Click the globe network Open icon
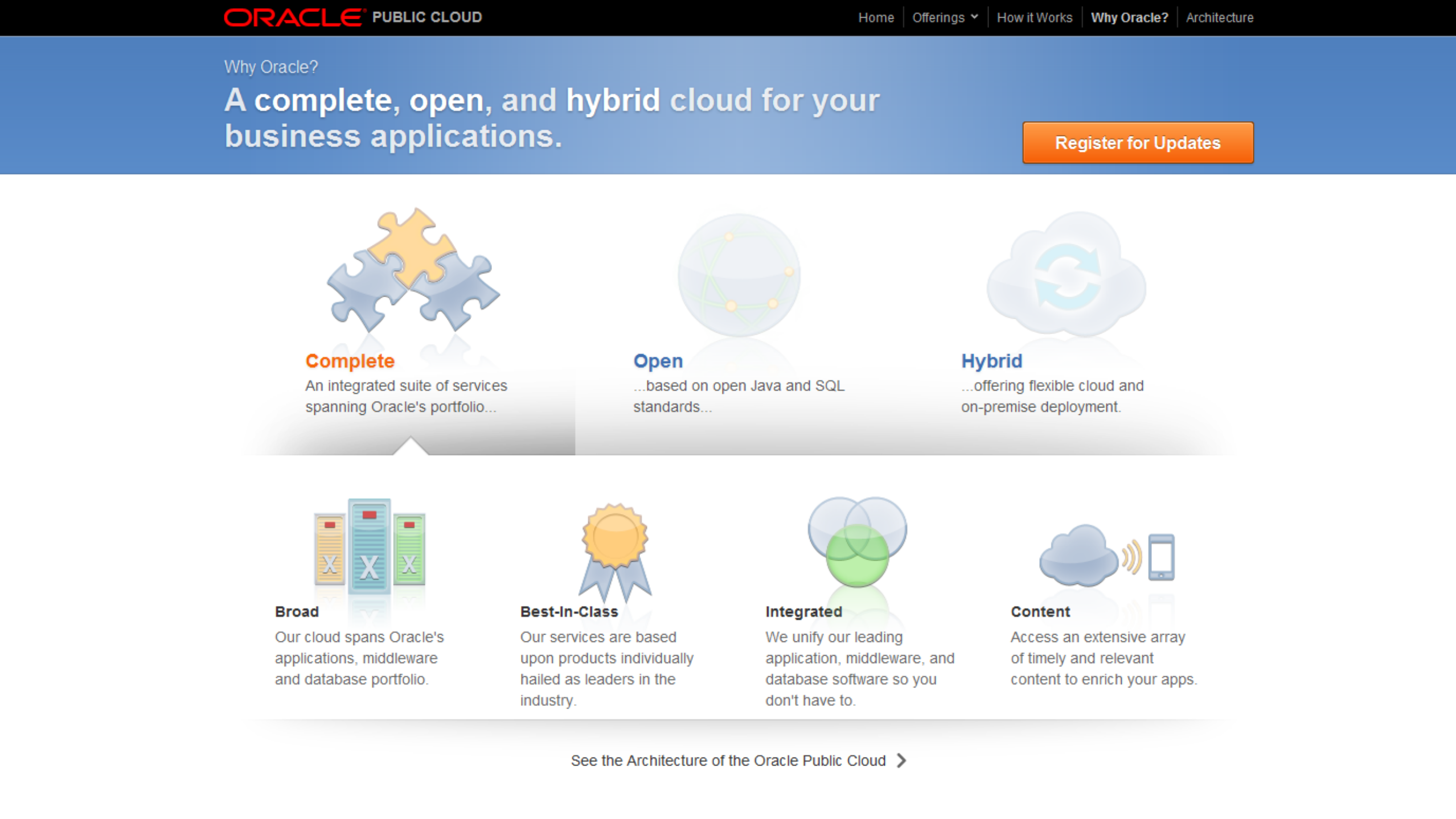Viewport: 1456px width, 819px height. [739, 275]
